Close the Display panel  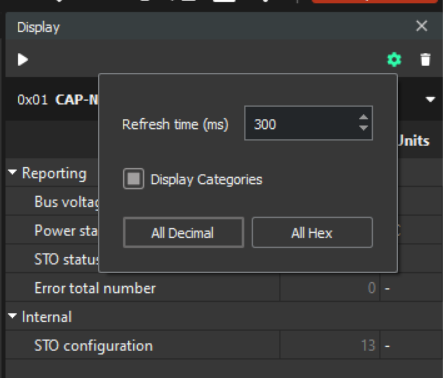tap(422, 26)
